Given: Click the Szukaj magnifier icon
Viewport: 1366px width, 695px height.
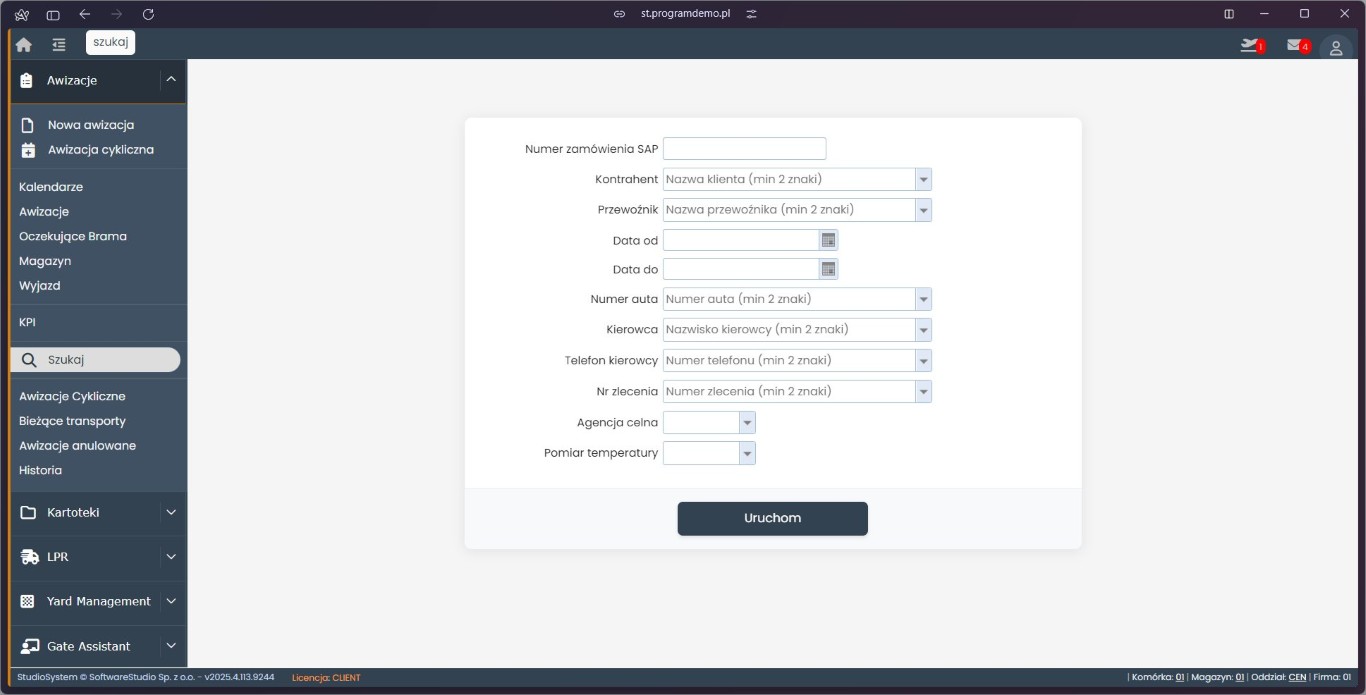Looking at the screenshot, I should click(29, 360).
